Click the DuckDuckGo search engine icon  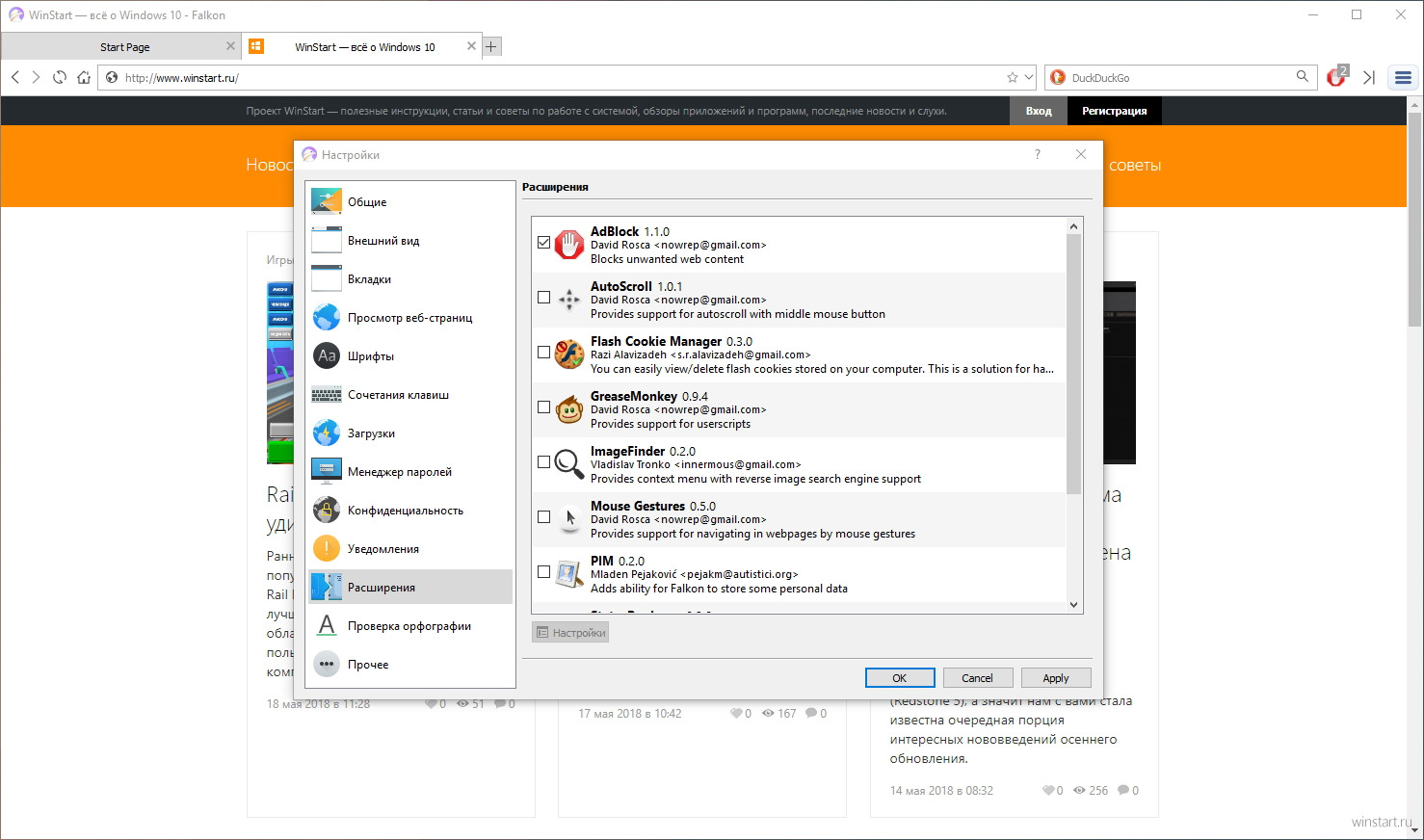[x=1057, y=77]
